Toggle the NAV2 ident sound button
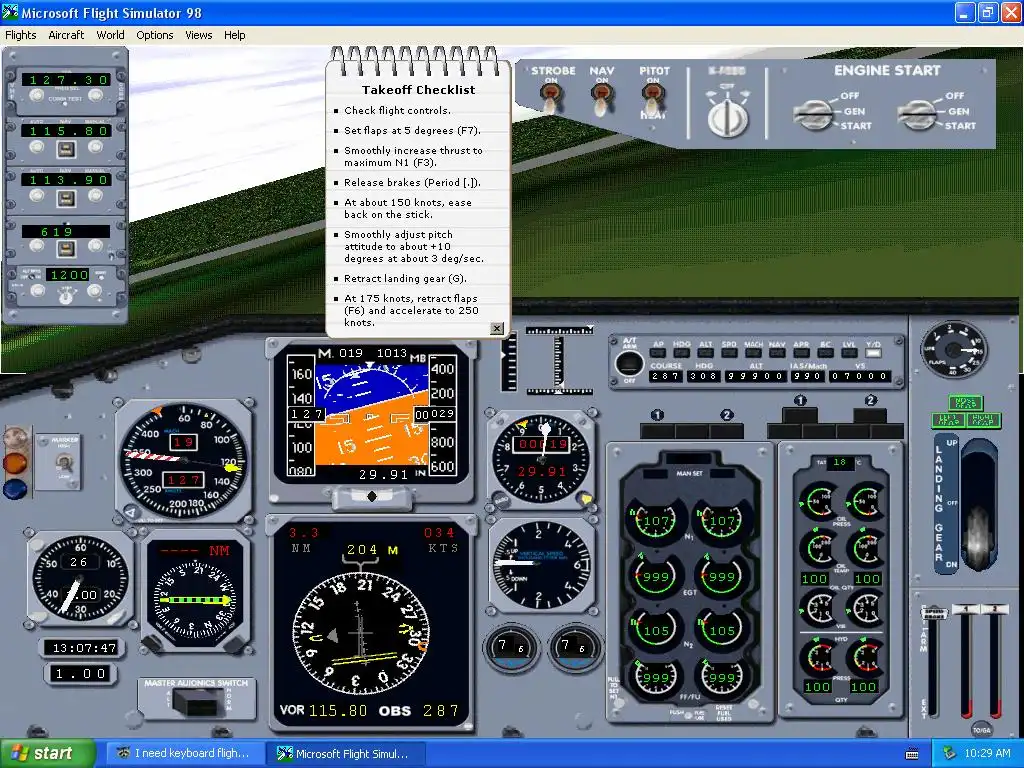The image size is (1024, 768). (x=65, y=199)
